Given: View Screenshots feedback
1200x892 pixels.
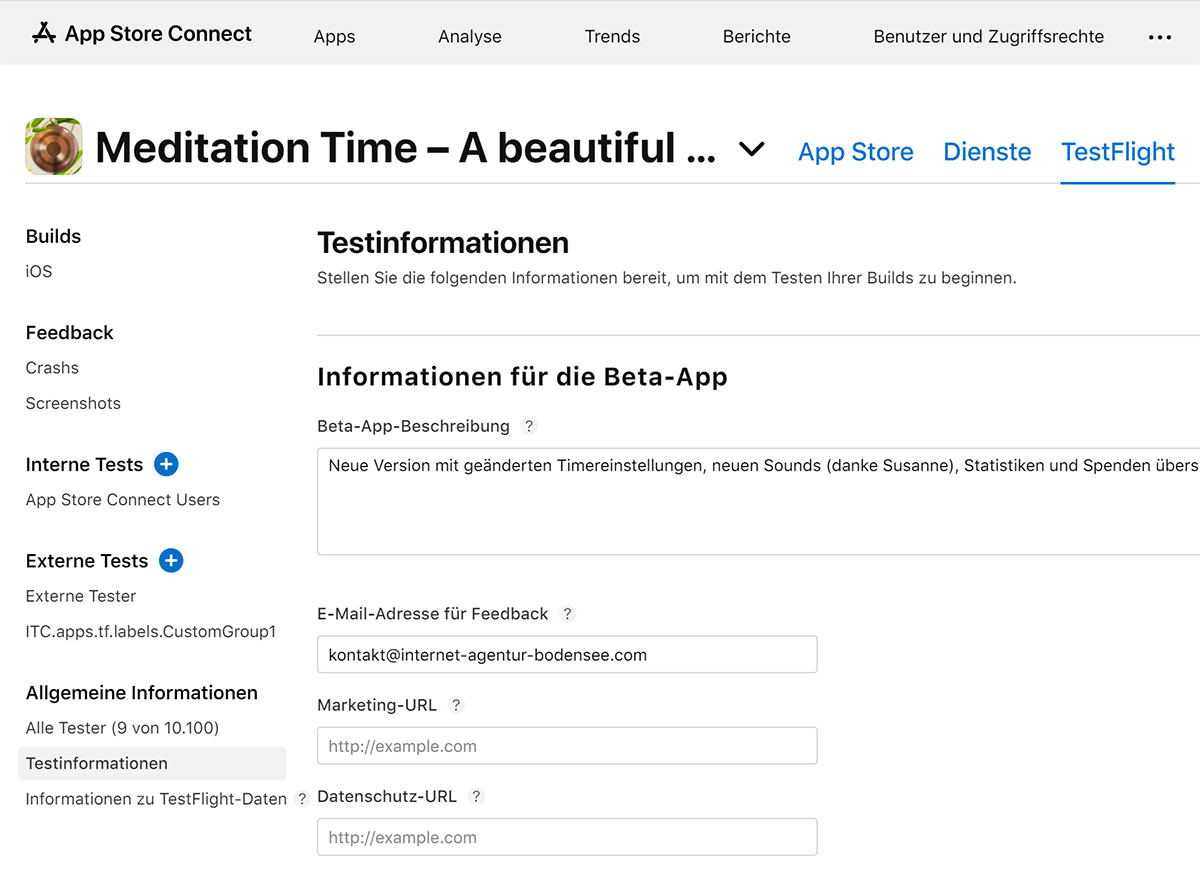Looking at the screenshot, I should 73,403.
